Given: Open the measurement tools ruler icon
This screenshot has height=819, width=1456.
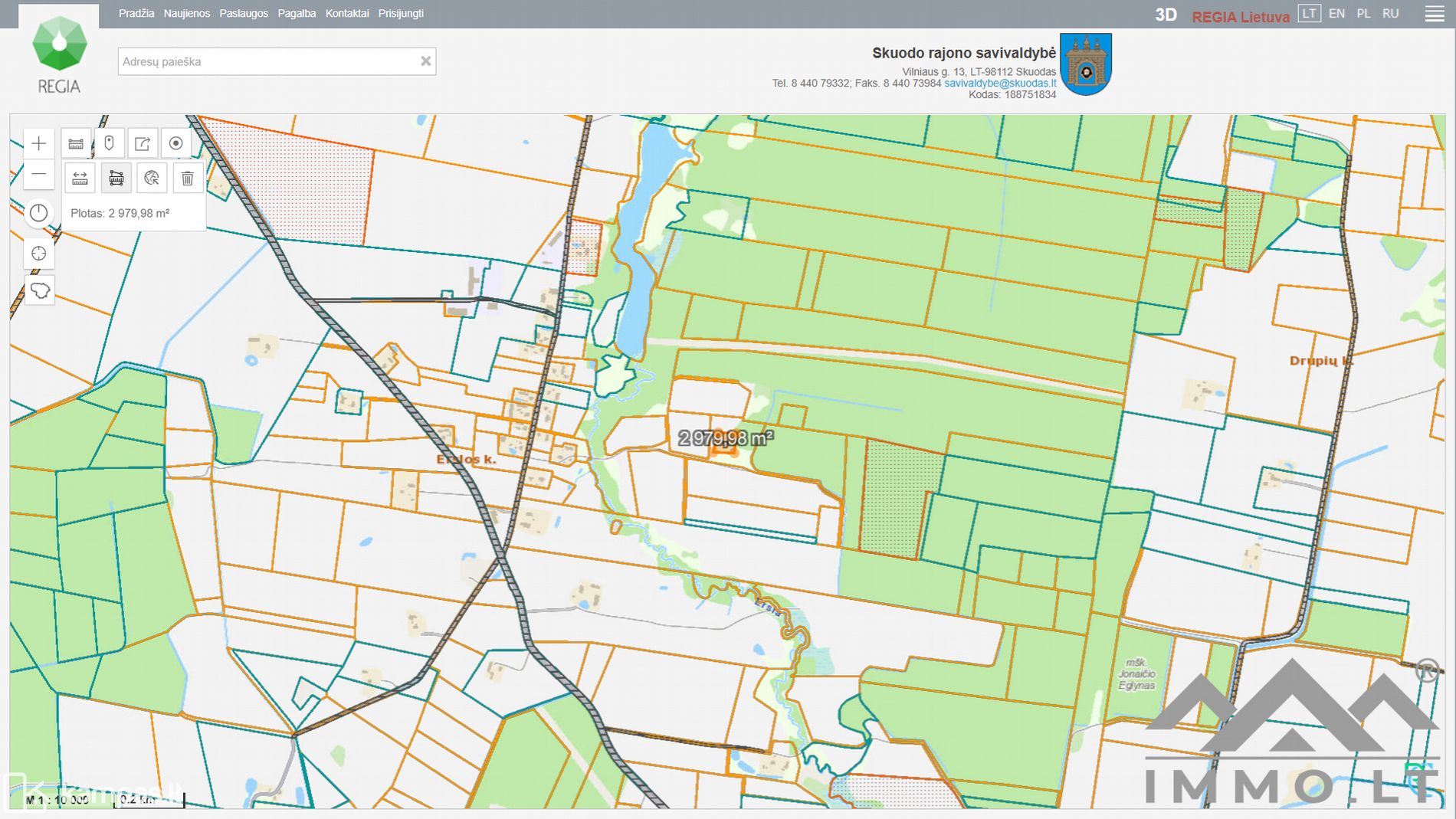Looking at the screenshot, I should (x=76, y=143).
